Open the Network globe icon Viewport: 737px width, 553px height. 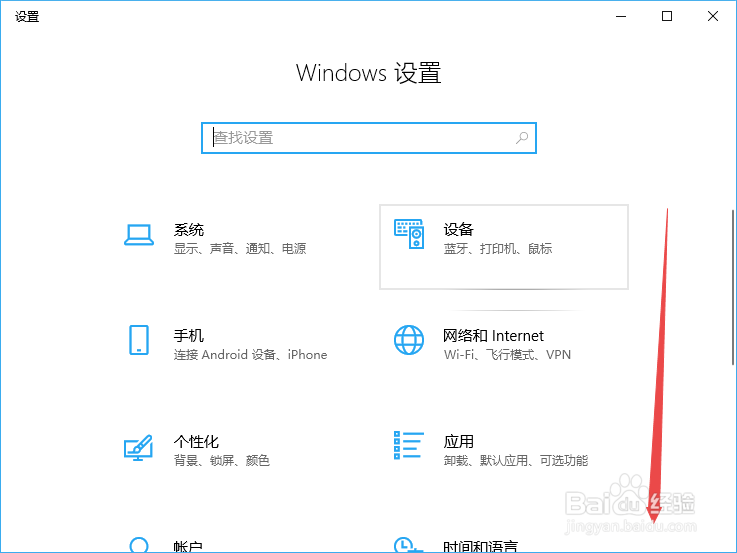[x=409, y=340]
